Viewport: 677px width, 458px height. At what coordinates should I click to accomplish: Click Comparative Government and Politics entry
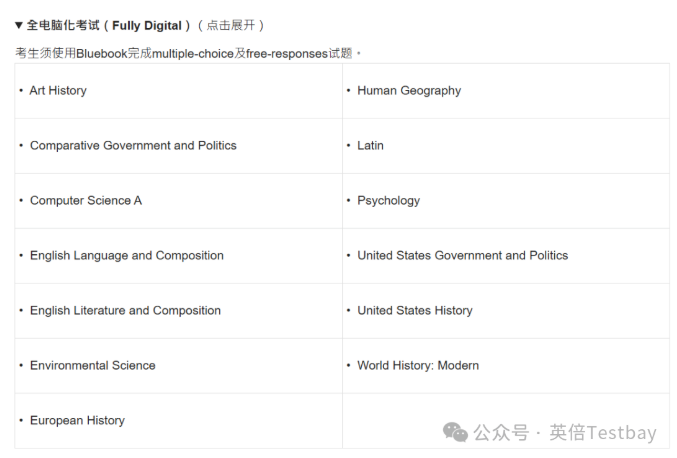point(133,146)
